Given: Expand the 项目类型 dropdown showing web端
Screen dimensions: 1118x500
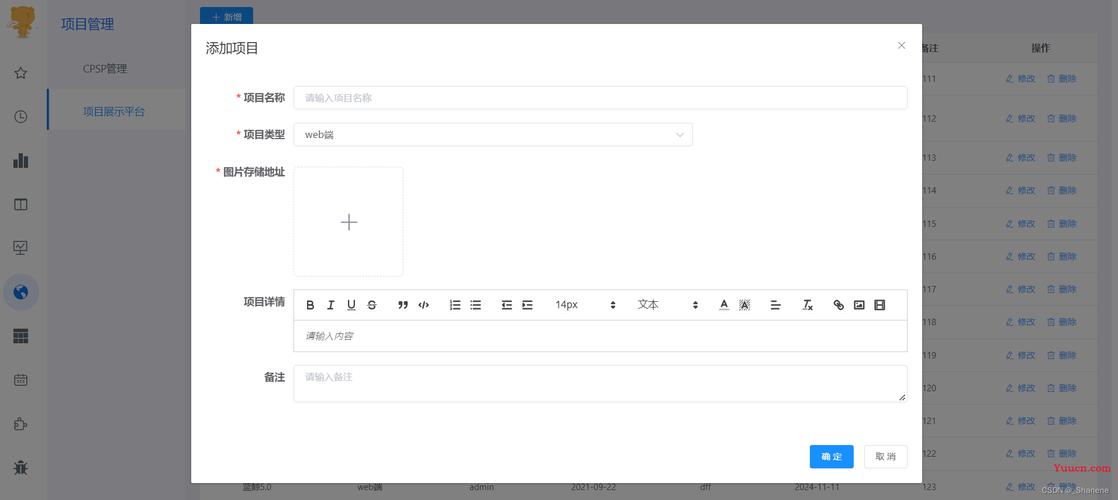Looking at the screenshot, I should click(492, 135).
